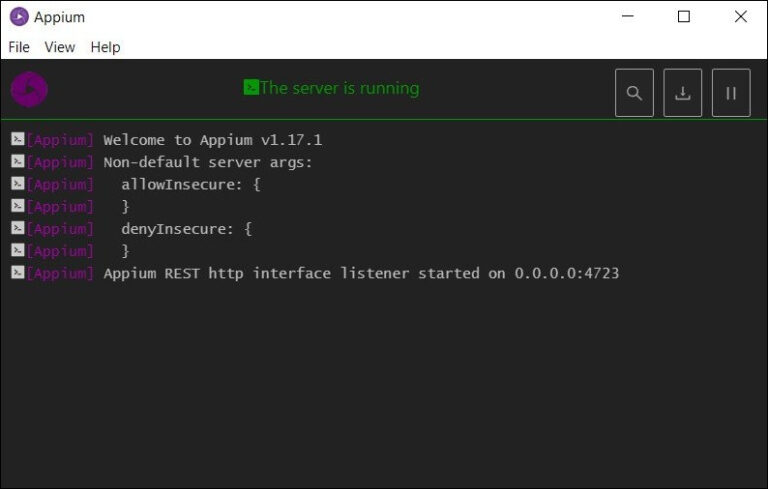Viewport: 768px width, 489px height.
Task: Click 'listener started on 0.0.0.0:4723' text
Action: [480, 273]
